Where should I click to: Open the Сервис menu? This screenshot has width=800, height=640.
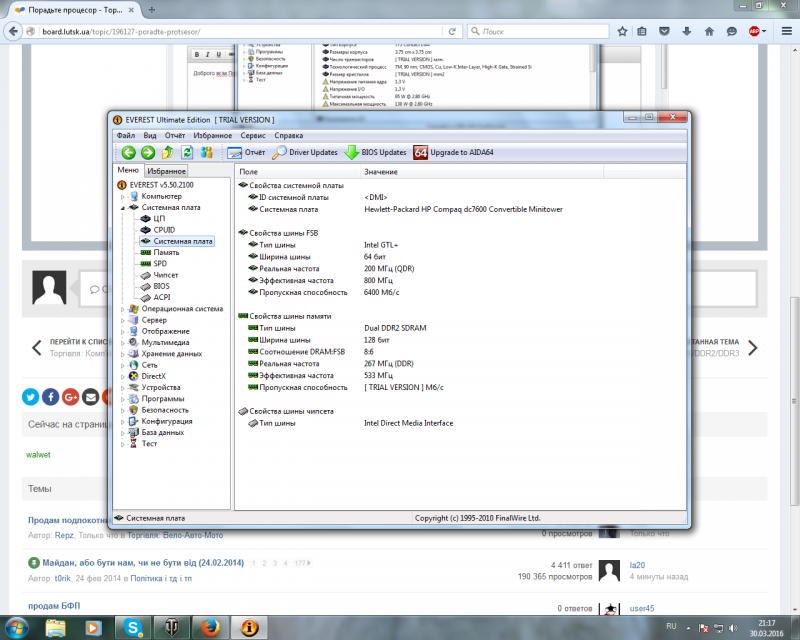(x=253, y=135)
